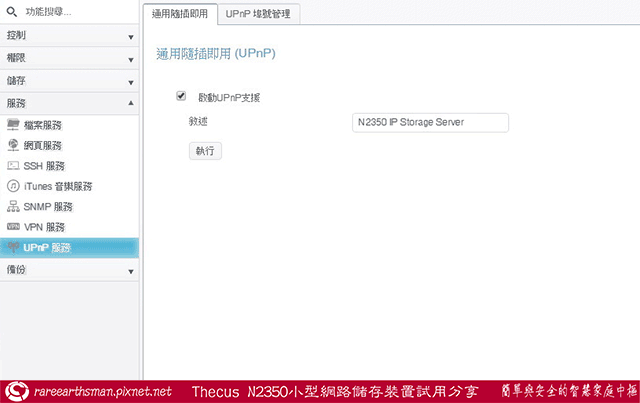Viewport: 640px width, 403px height.
Task: Expand the 儲存 section arrow
Action: coord(131,83)
